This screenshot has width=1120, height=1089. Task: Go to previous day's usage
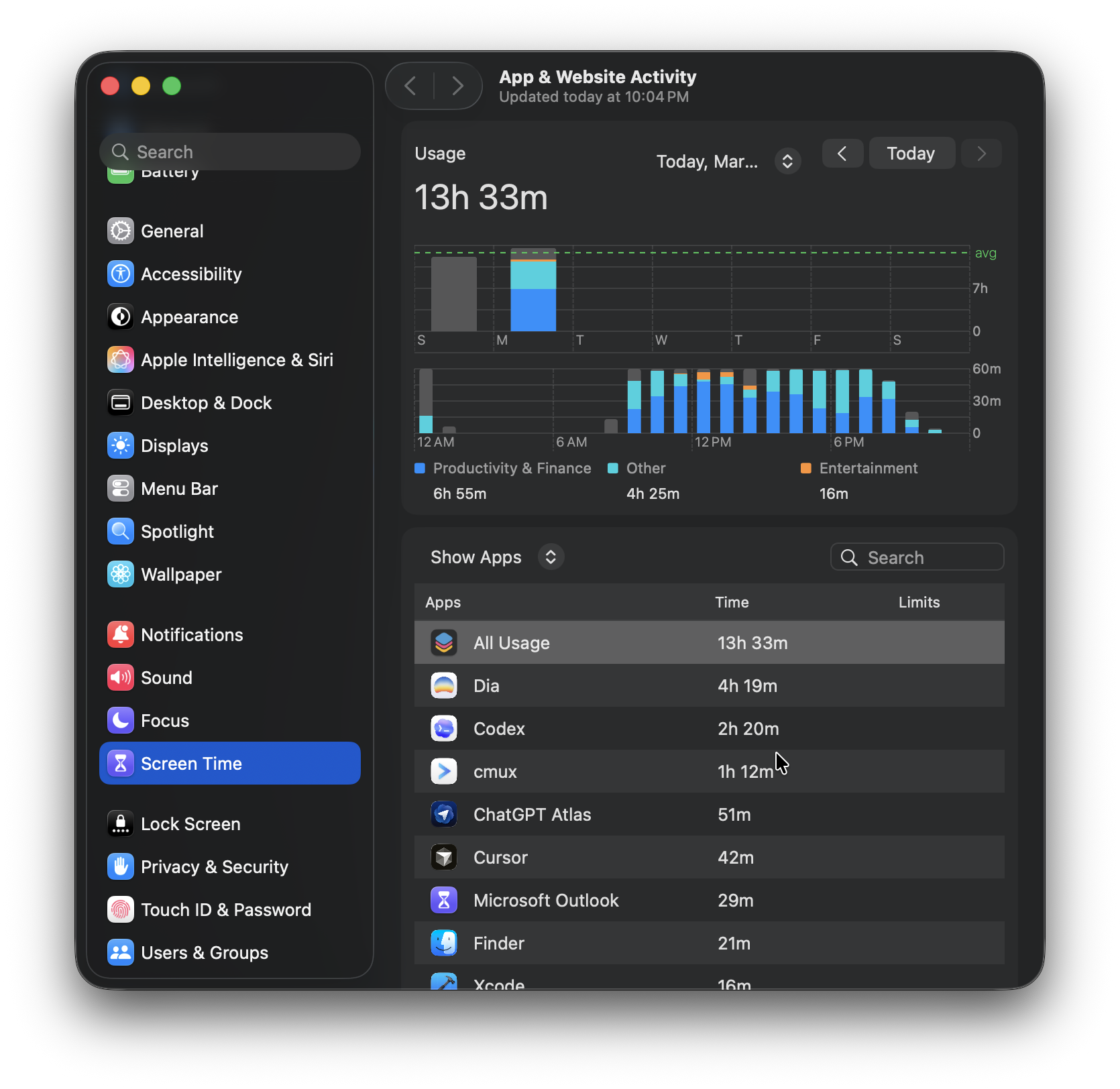(842, 154)
